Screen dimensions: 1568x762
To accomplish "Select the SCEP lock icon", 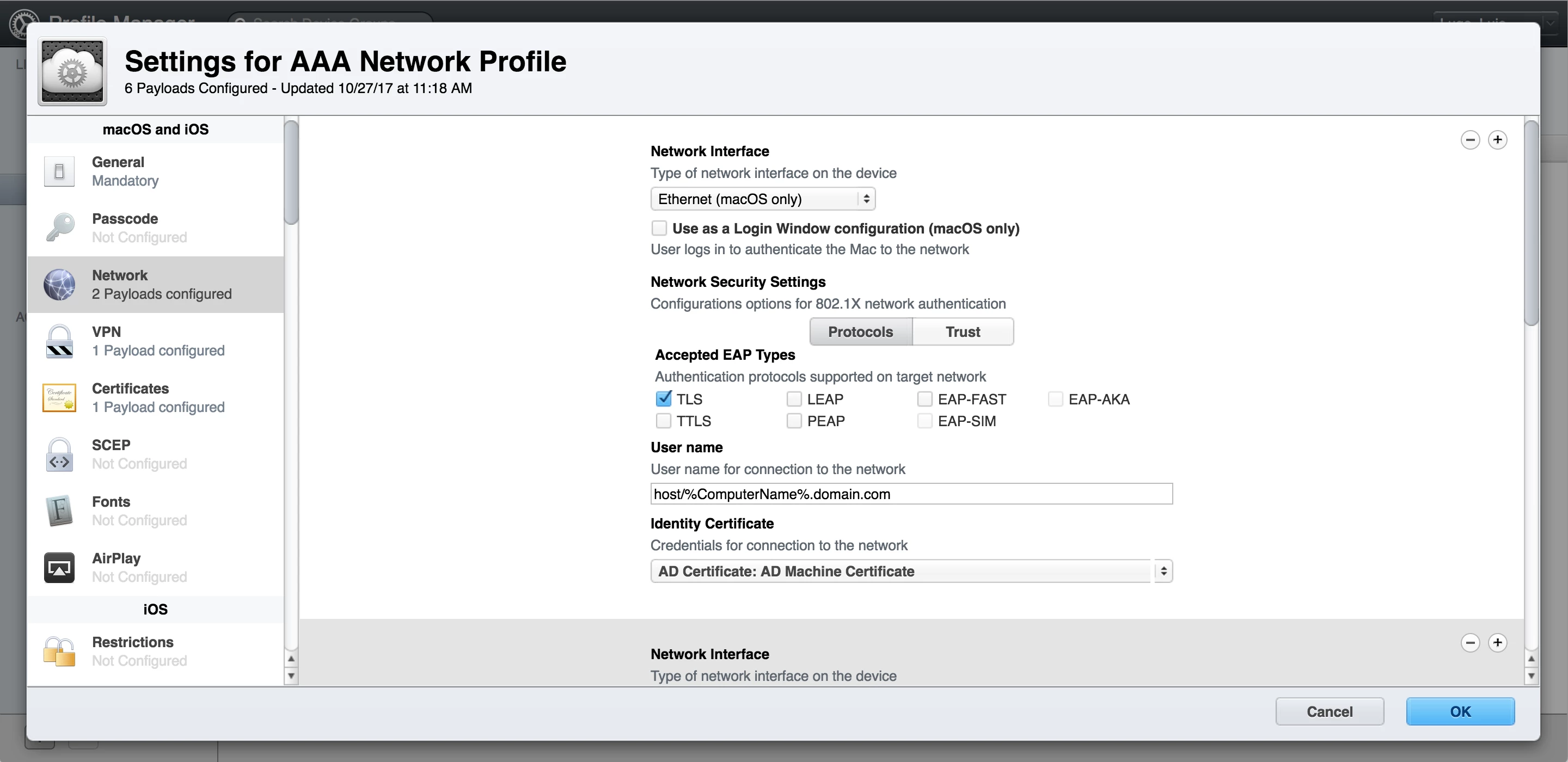I will (x=60, y=454).
